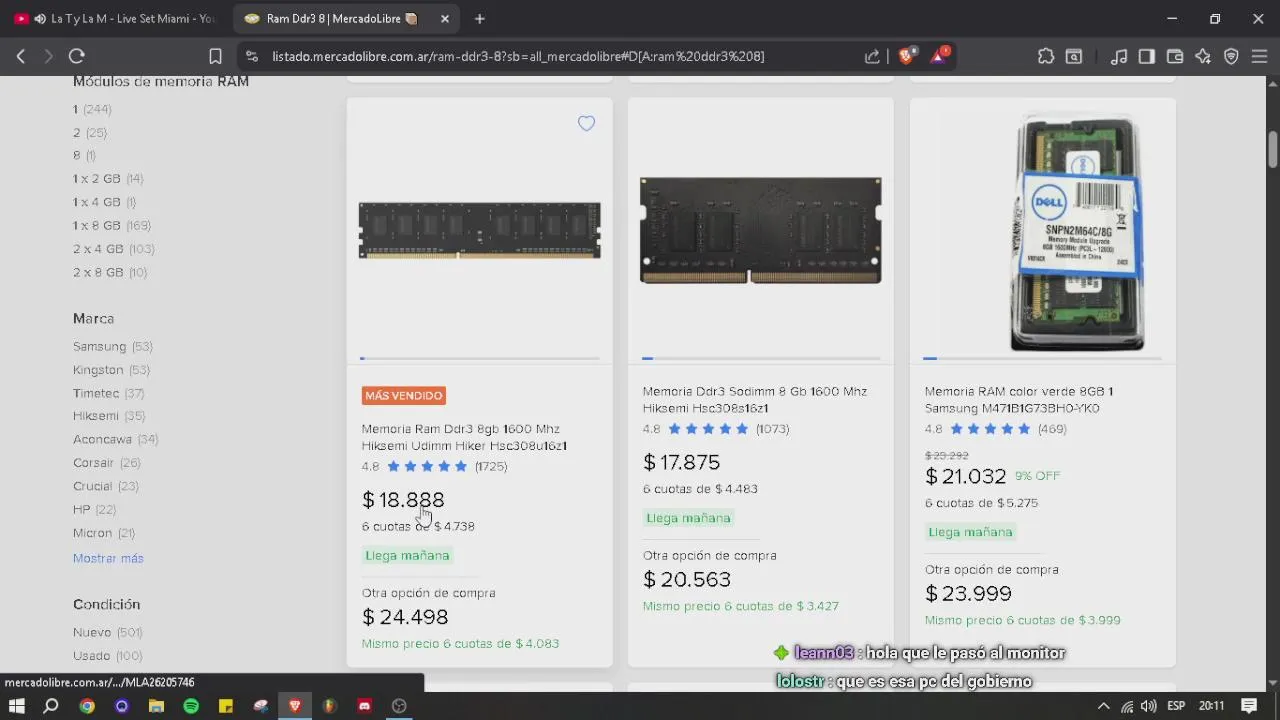1280x720 pixels.
Task: Open Memoria Ram Ddr3 Hiksemi Udimm listing title
Action: (464, 437)
